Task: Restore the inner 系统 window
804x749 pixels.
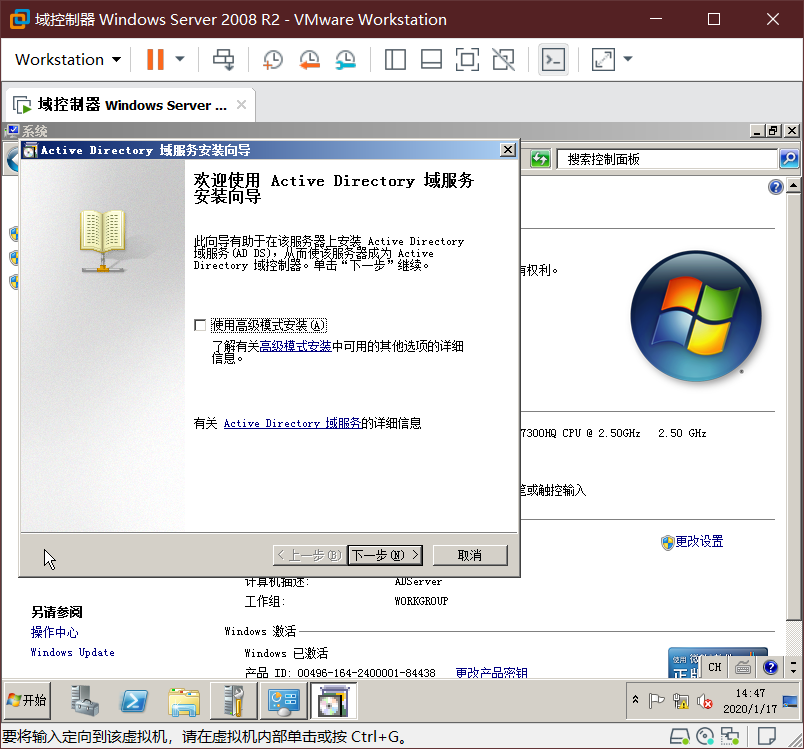Action: point(773,131)
